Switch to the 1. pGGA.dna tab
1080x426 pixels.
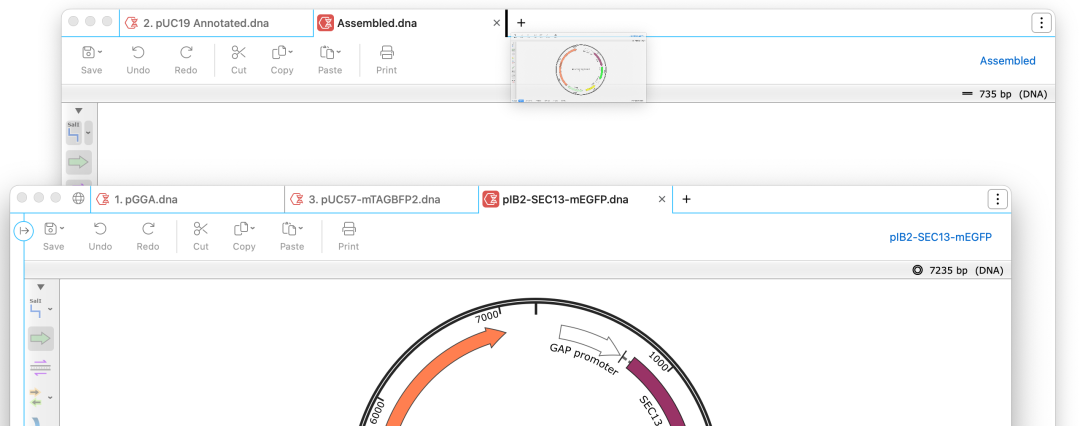pyautogui.click(x=187, y=199)
